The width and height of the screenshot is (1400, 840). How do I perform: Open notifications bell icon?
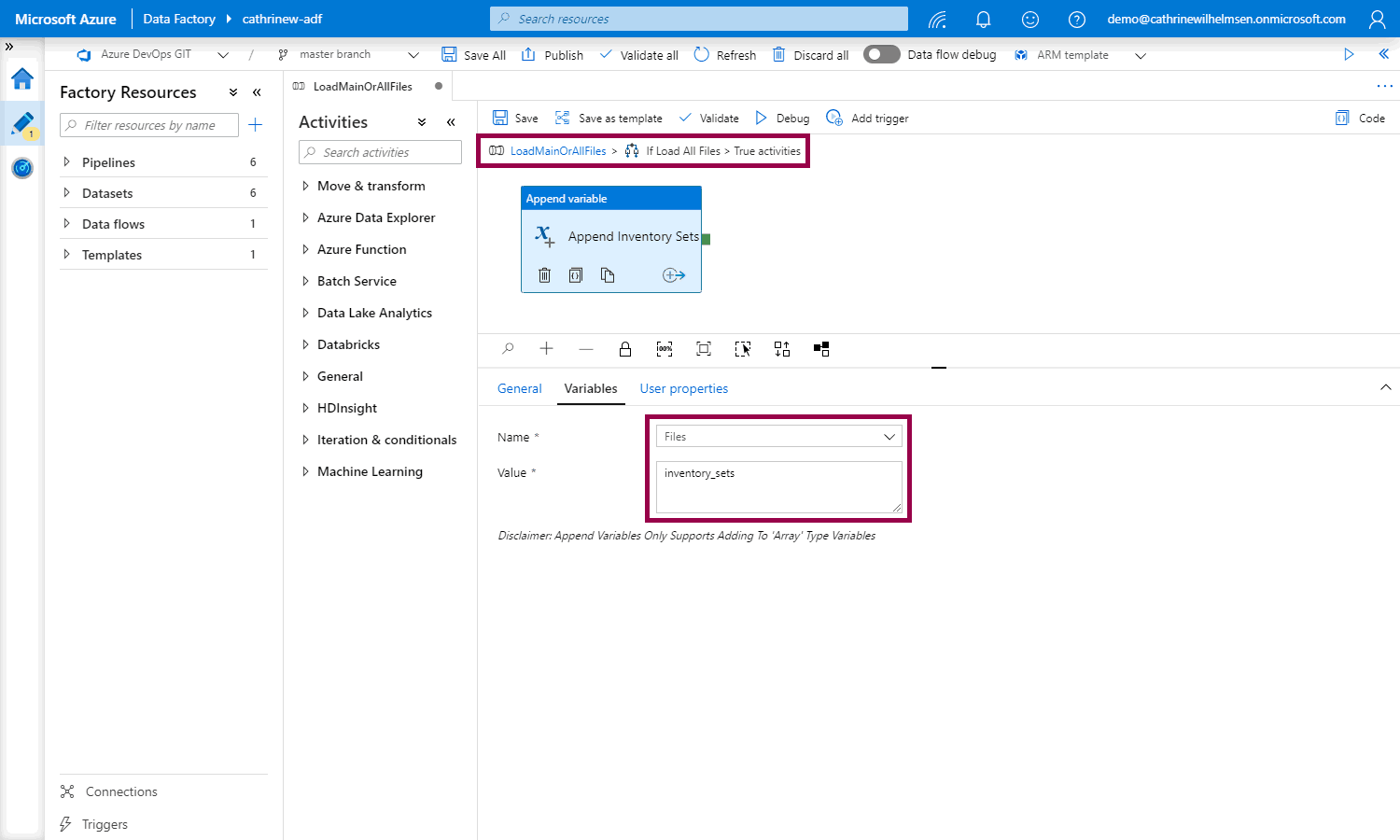[x=983, y=19]
